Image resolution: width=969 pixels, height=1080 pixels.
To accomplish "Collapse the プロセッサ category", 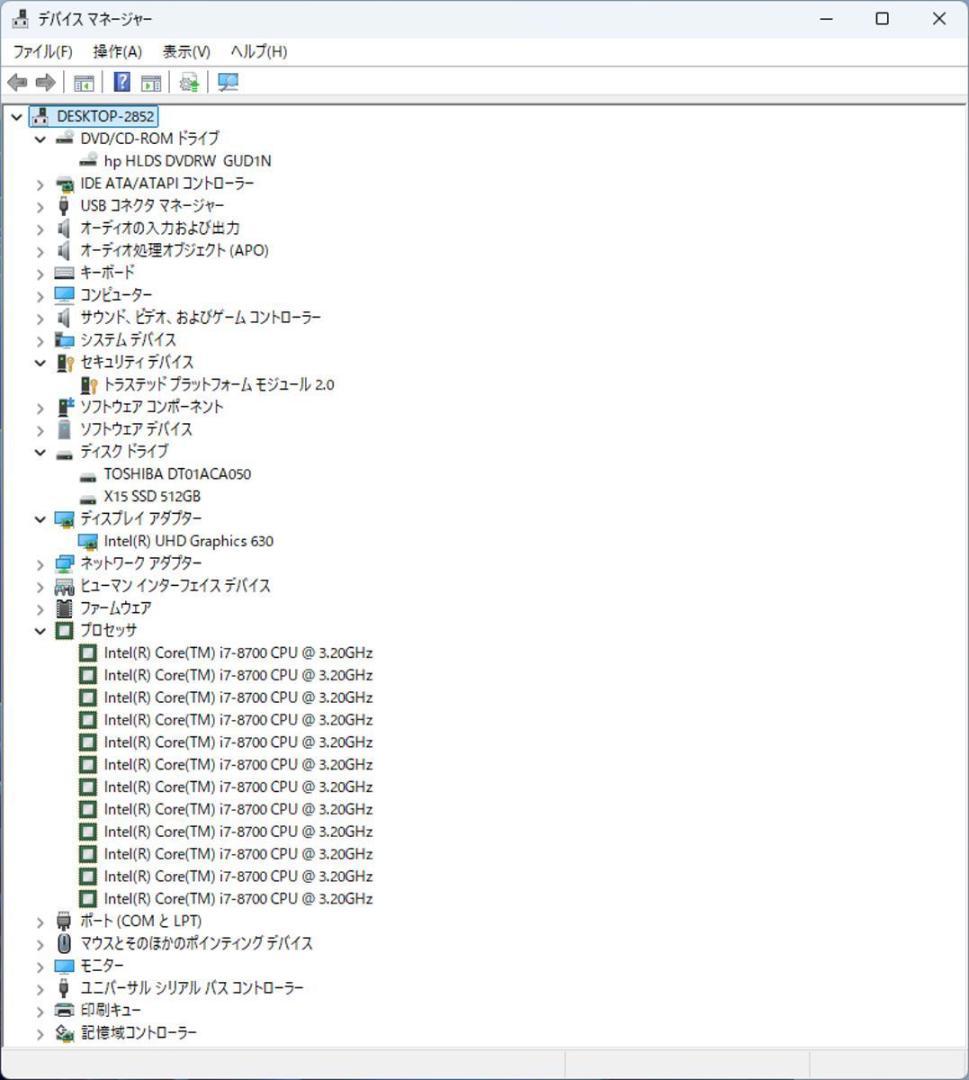I will click(39, 630).
